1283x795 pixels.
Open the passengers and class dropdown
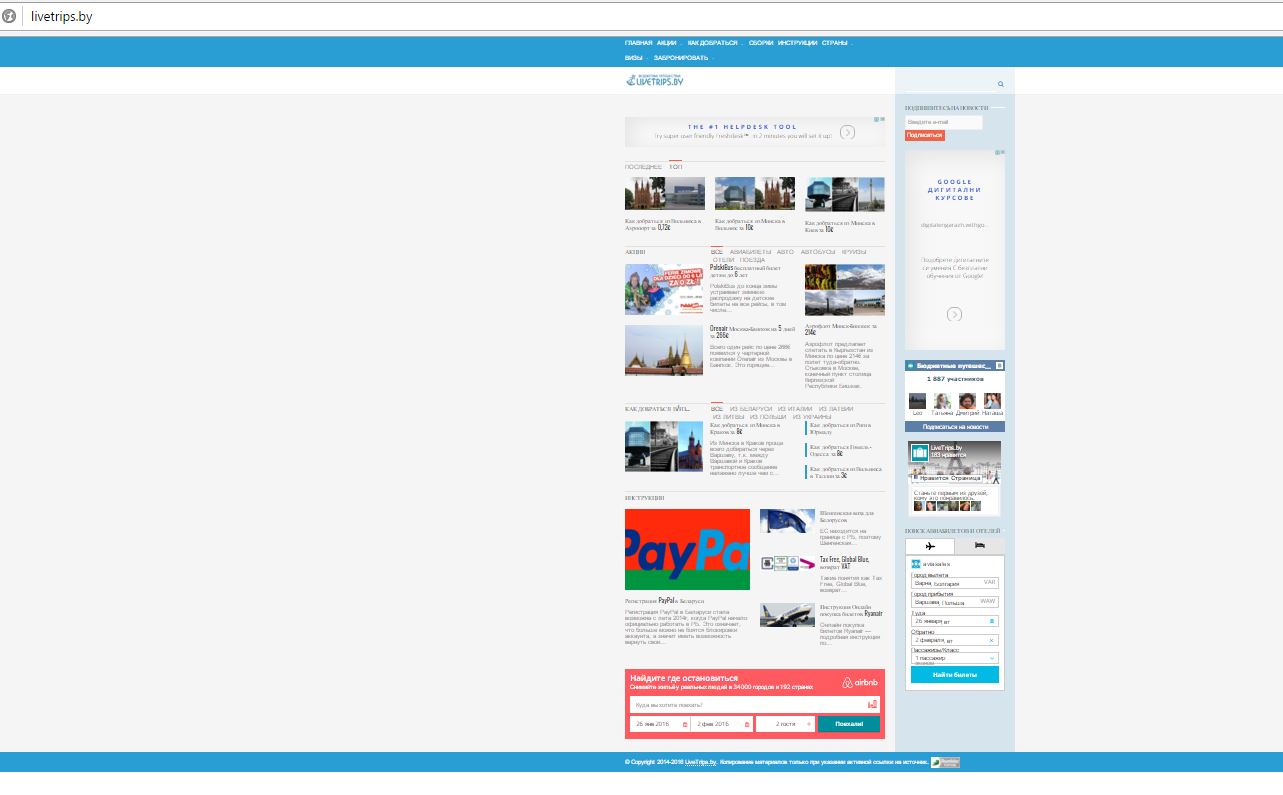[x=955, y=658]
